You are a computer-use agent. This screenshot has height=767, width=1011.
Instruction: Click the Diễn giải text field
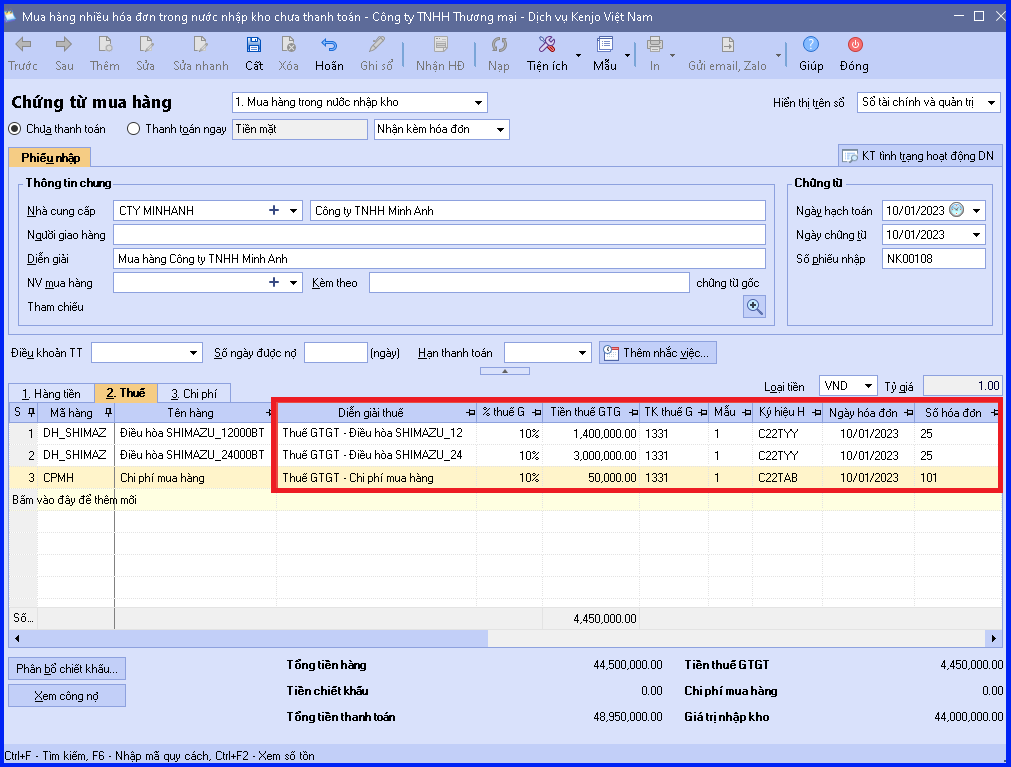click(x=440, y=259)
